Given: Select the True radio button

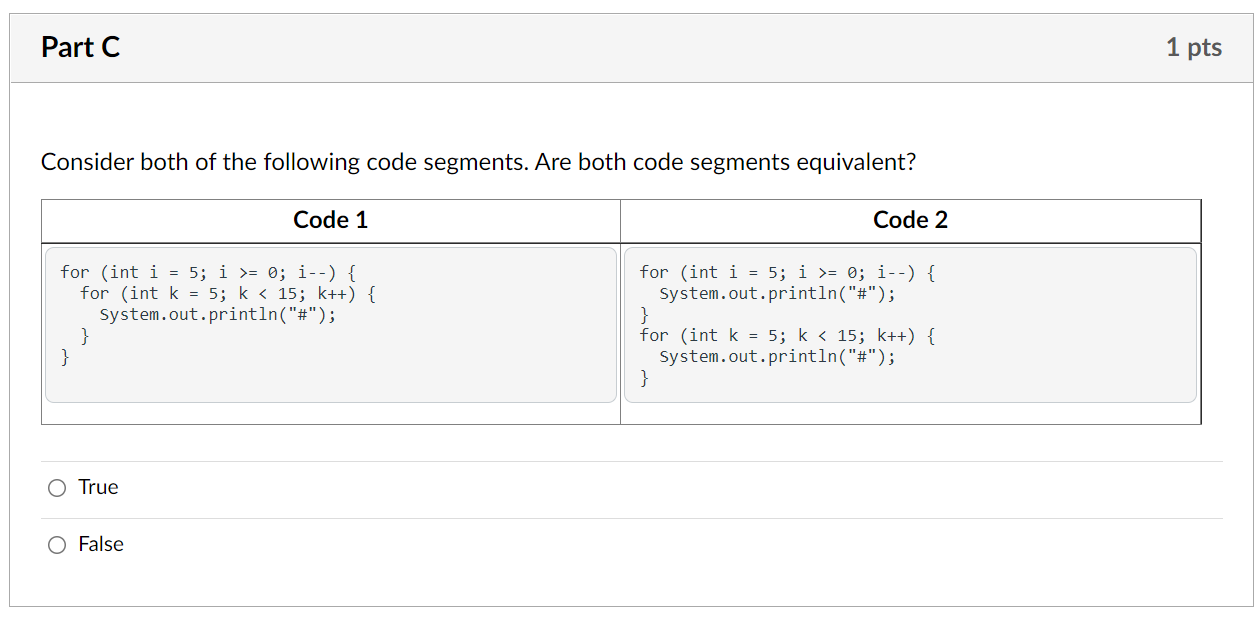Looking at the screenshot, I should [57, 488].
